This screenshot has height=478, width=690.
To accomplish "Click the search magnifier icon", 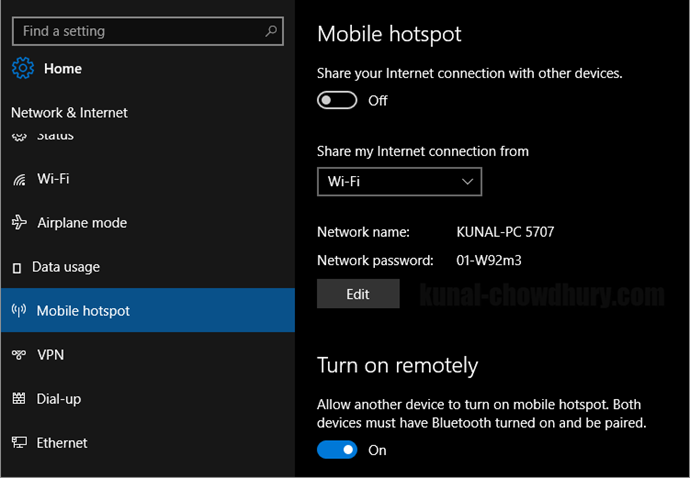I will 271,31.
